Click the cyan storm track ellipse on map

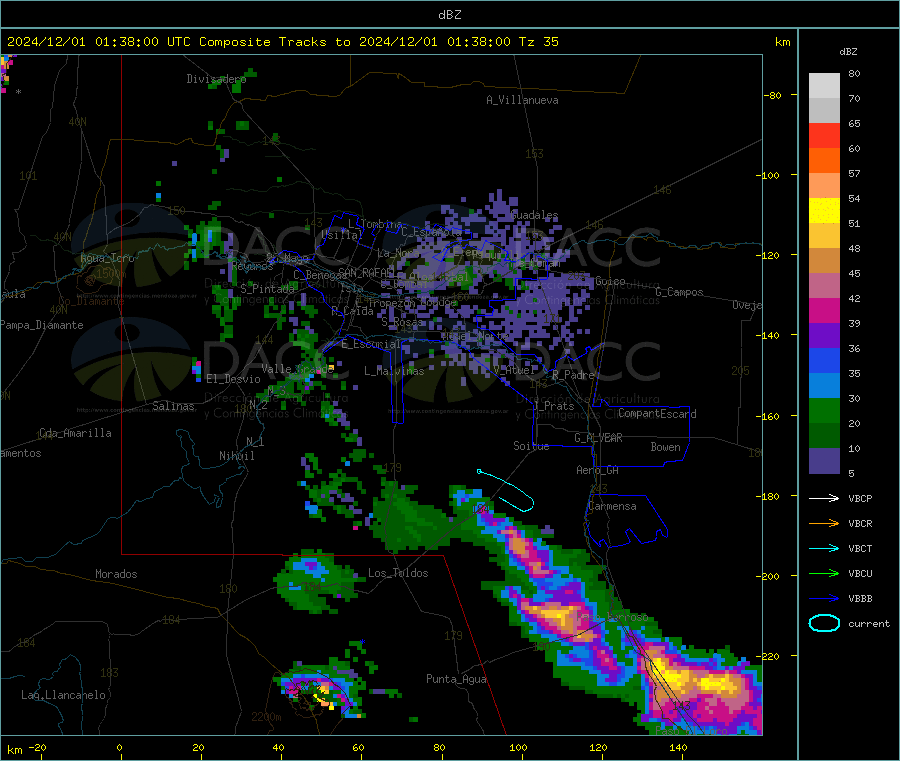click(x=507, y=491)
